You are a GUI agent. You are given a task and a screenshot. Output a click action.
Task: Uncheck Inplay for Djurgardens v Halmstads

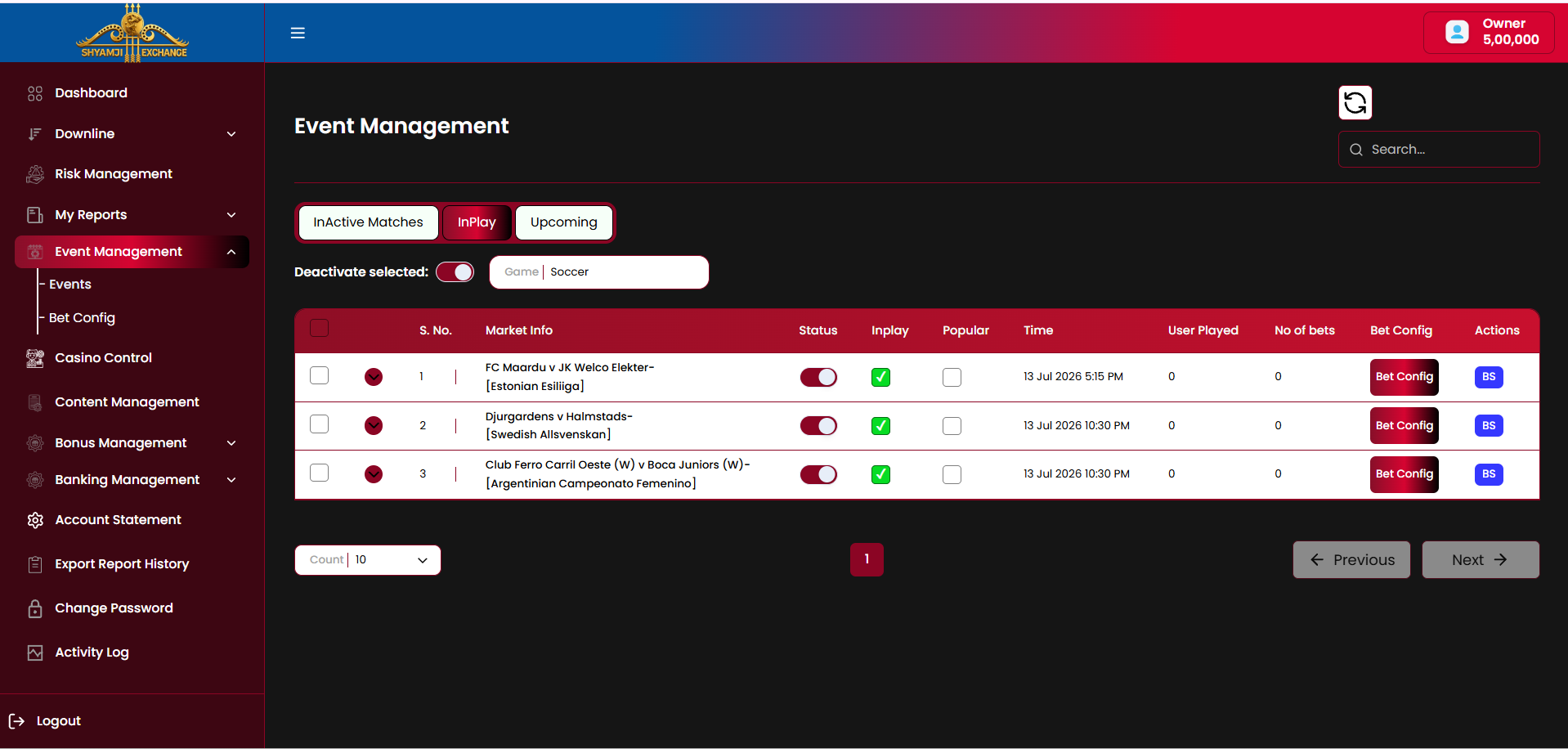click(x=880, y=426)
